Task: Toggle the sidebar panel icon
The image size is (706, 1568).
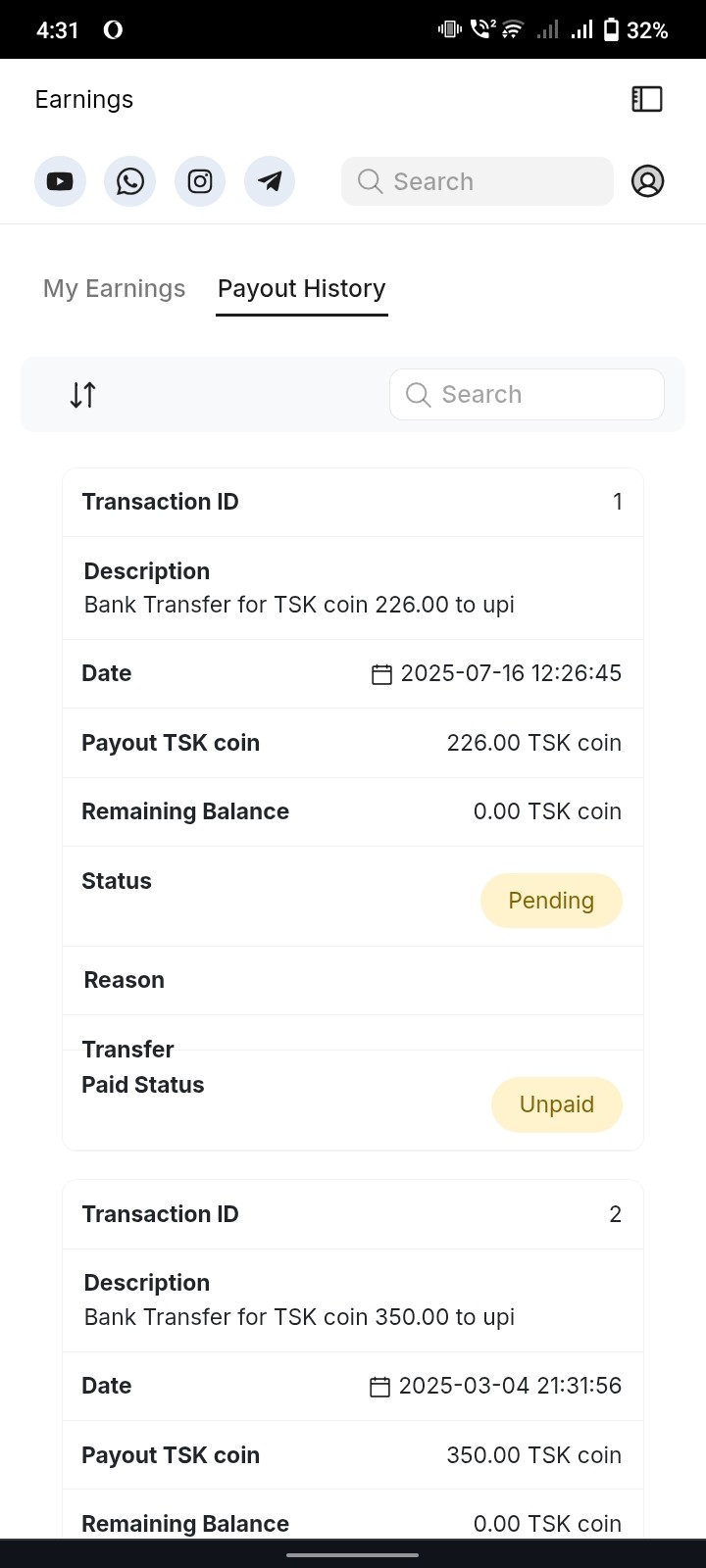Action: point(647,99)
